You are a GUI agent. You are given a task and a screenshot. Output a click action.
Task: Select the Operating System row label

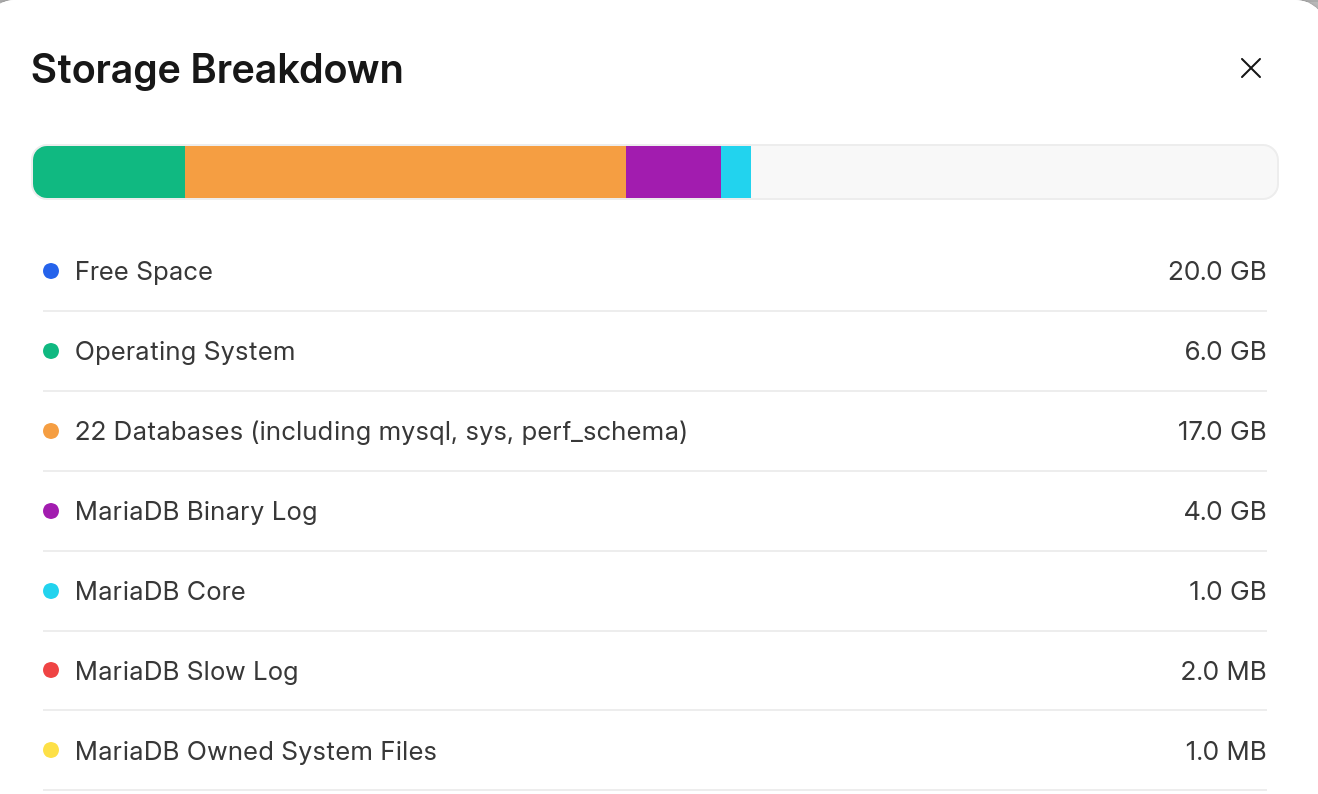point(185,351)
